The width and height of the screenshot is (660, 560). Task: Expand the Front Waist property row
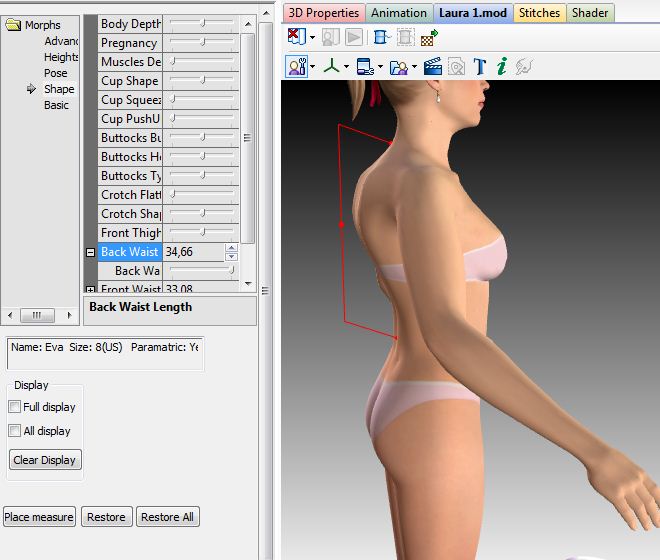(x=90, y=290)
